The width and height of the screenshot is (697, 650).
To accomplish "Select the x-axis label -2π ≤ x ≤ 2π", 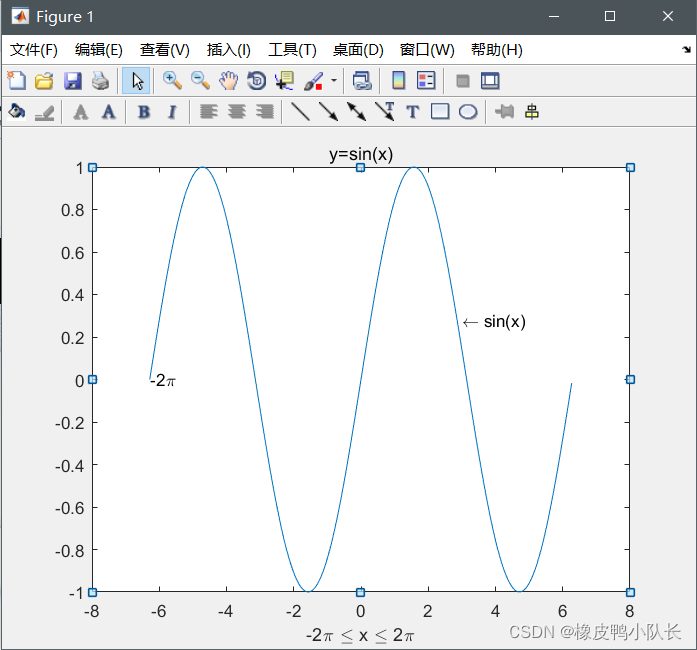I will [360, 635].
